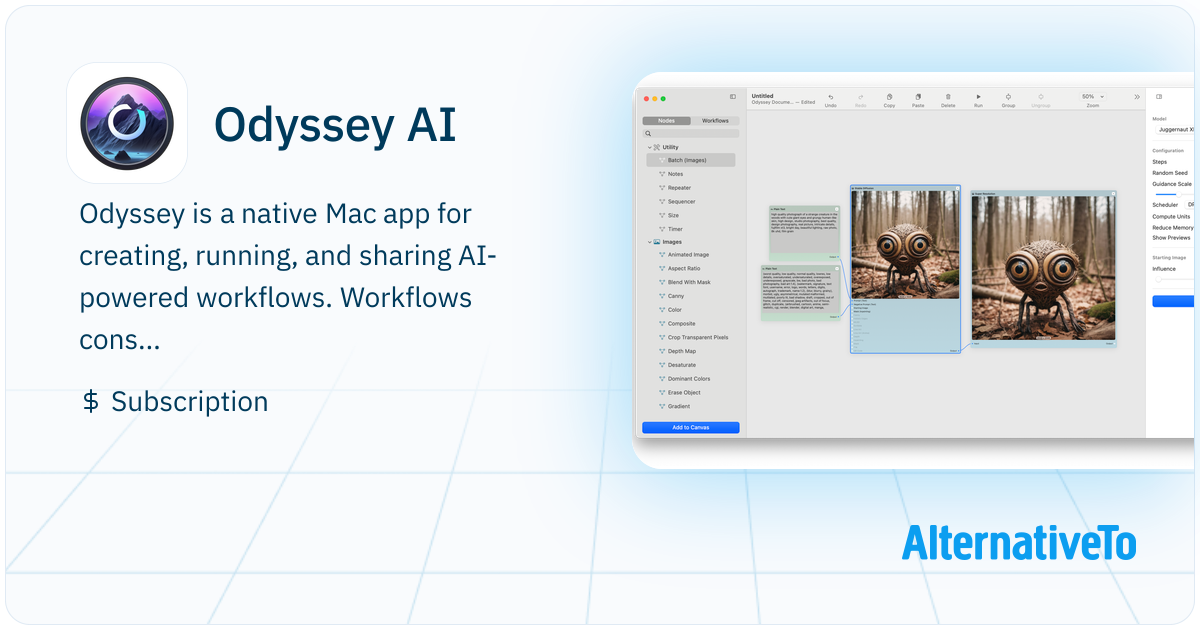
Task: Click the Images category picture icon
Action: tap(657, 242)
